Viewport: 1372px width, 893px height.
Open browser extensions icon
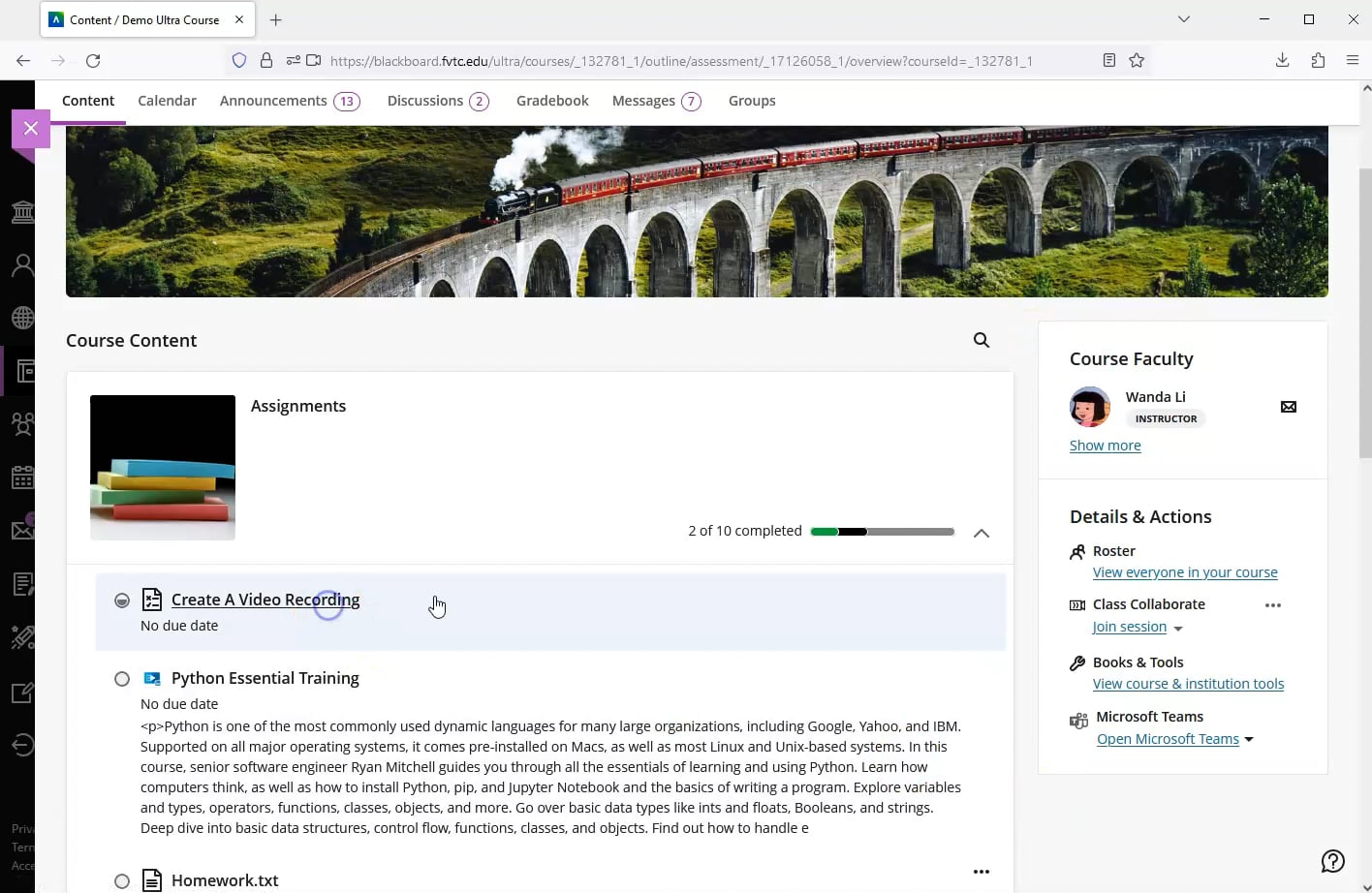point(1318,60)
